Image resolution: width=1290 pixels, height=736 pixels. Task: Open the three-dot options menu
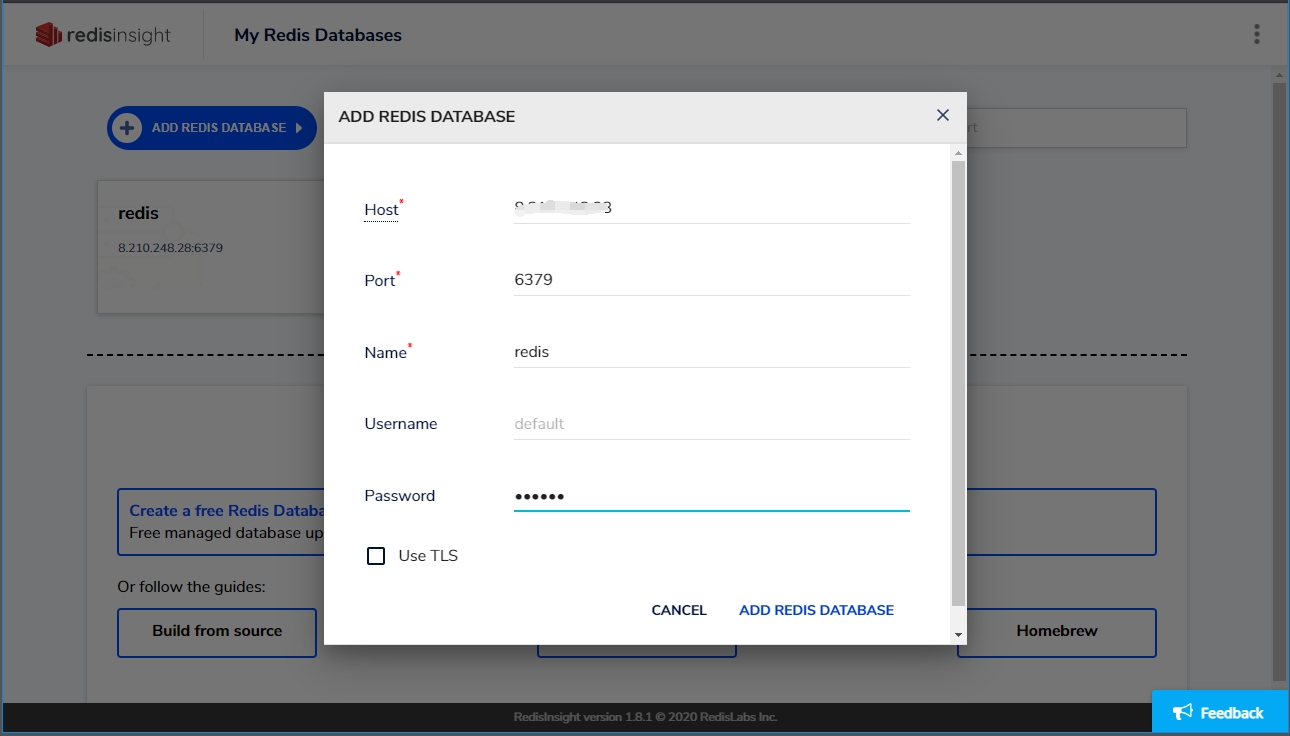[x=1257, y=35]
